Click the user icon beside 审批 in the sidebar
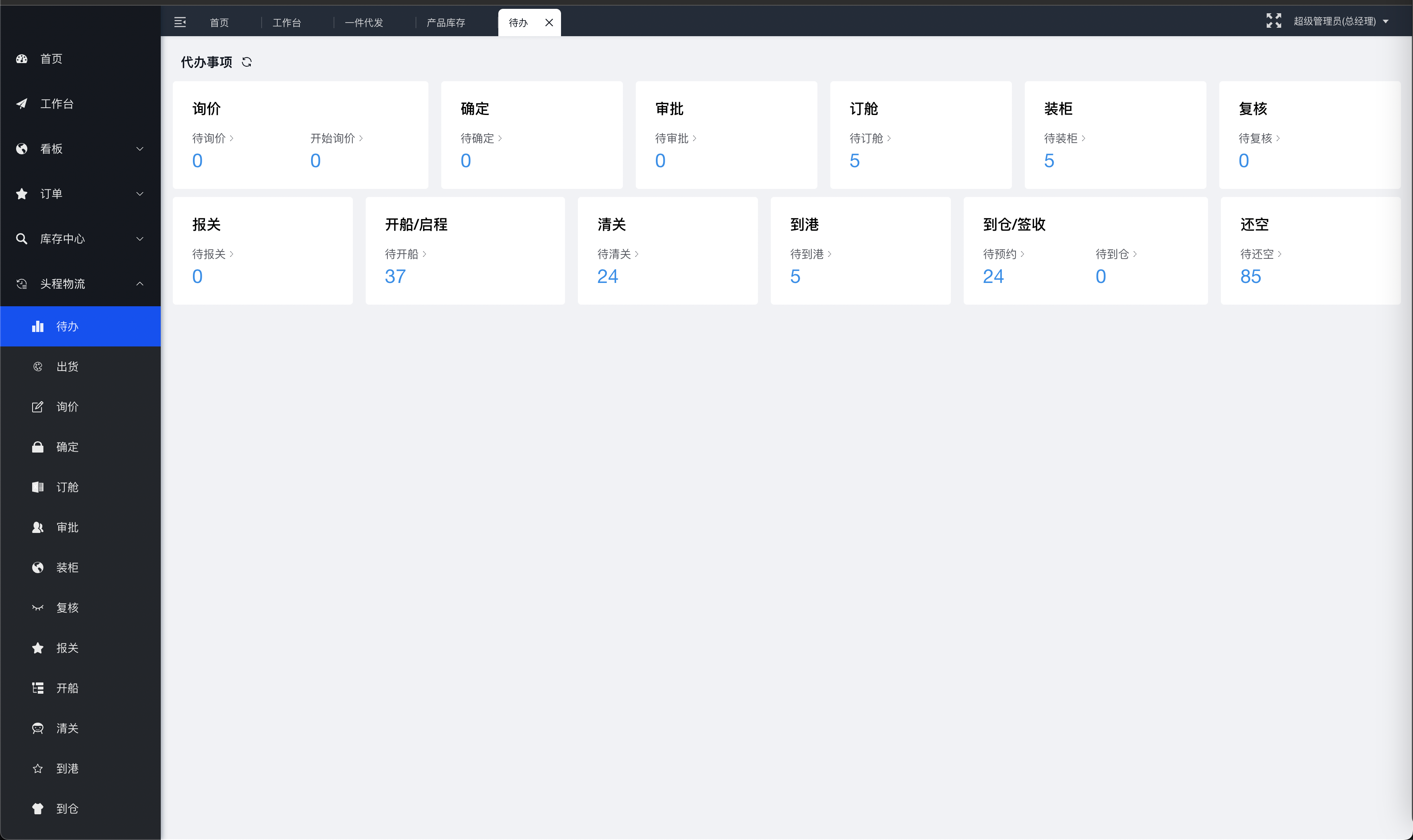This screenshot has width=1413, height=840. click(37, 528)
